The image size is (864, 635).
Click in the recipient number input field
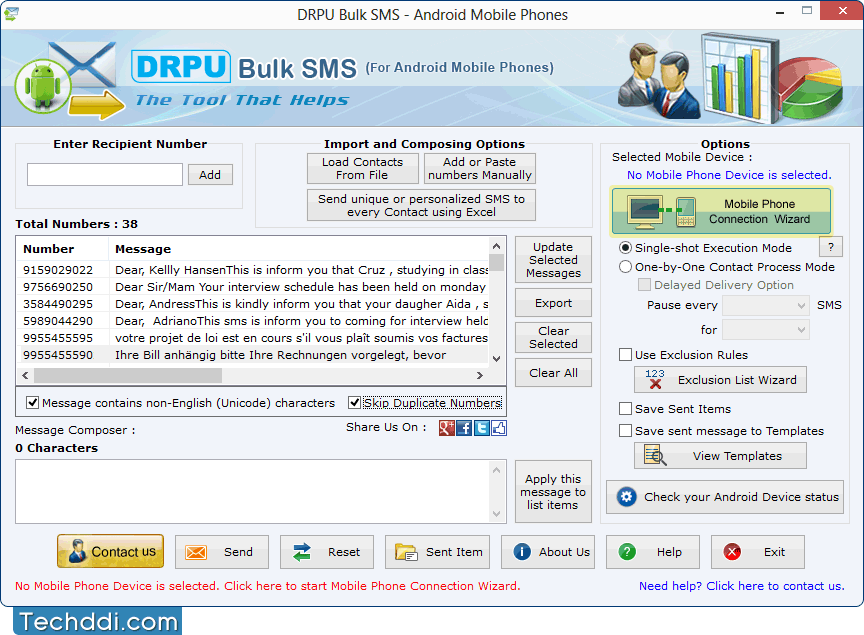(x=105, y=174)
